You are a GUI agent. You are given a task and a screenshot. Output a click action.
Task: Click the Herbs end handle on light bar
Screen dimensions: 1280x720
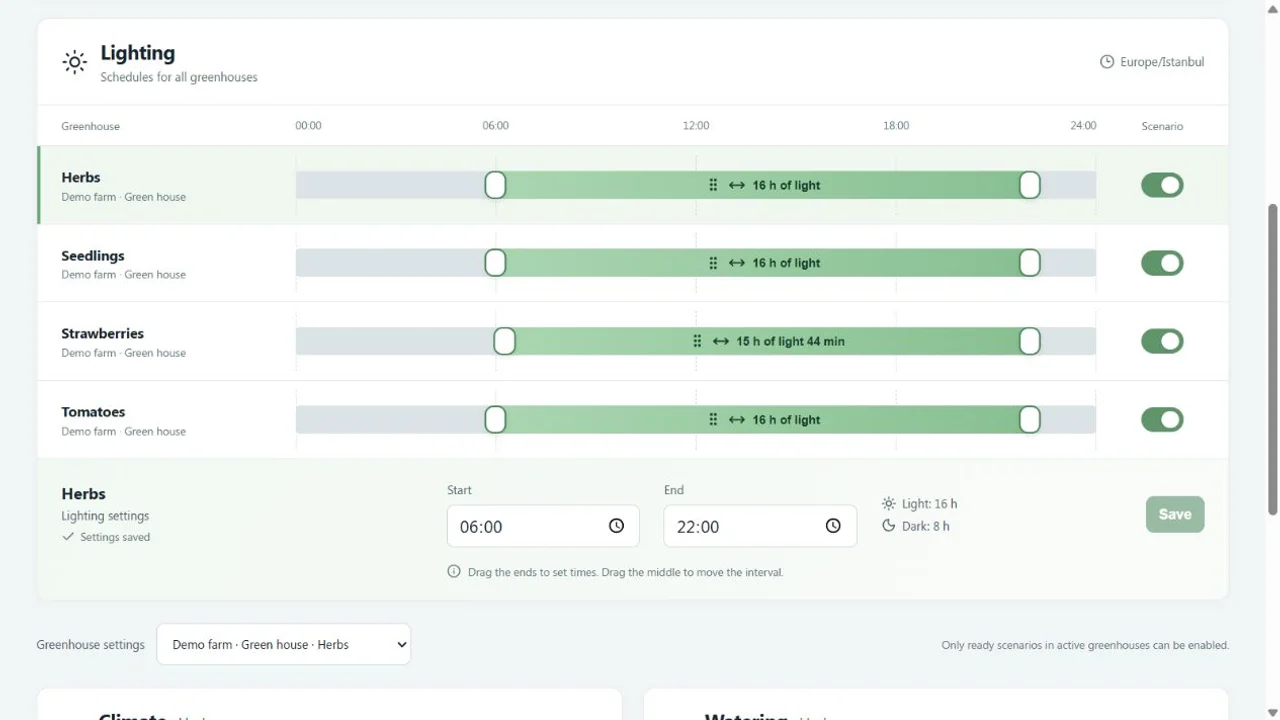(x=1030, y=185)
